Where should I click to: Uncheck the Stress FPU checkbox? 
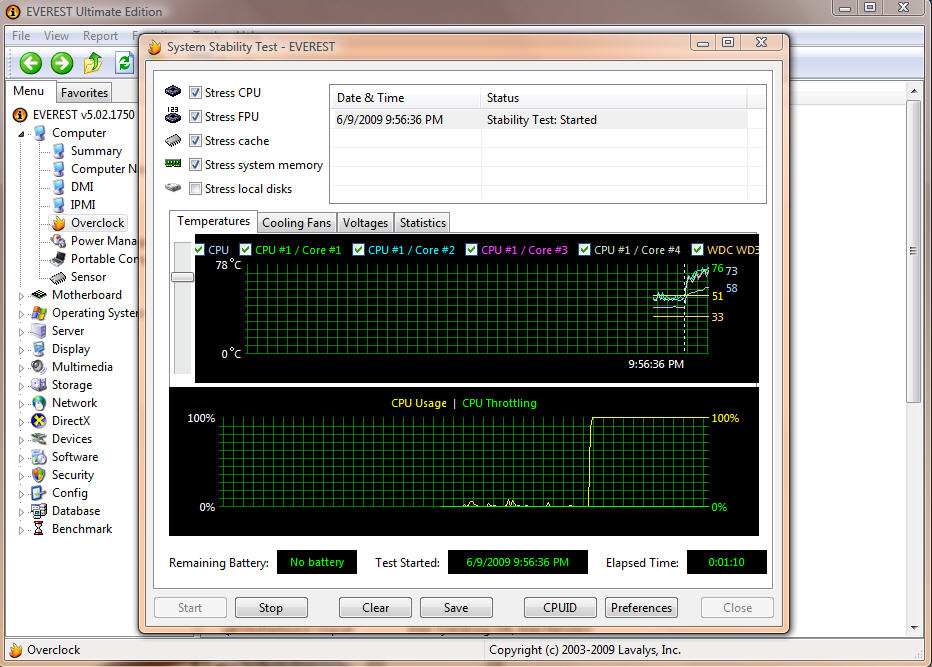(x=195, y=117)
